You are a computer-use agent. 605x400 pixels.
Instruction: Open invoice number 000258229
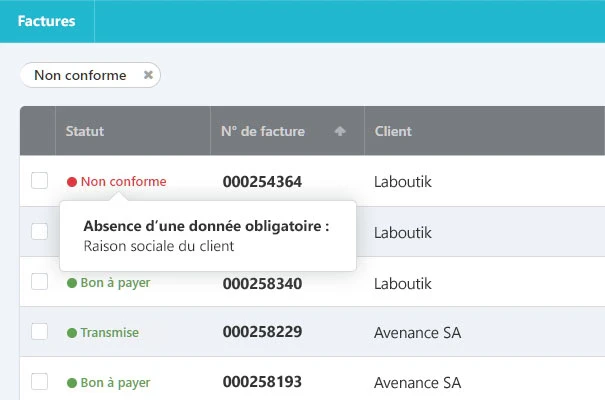[262, 332]
